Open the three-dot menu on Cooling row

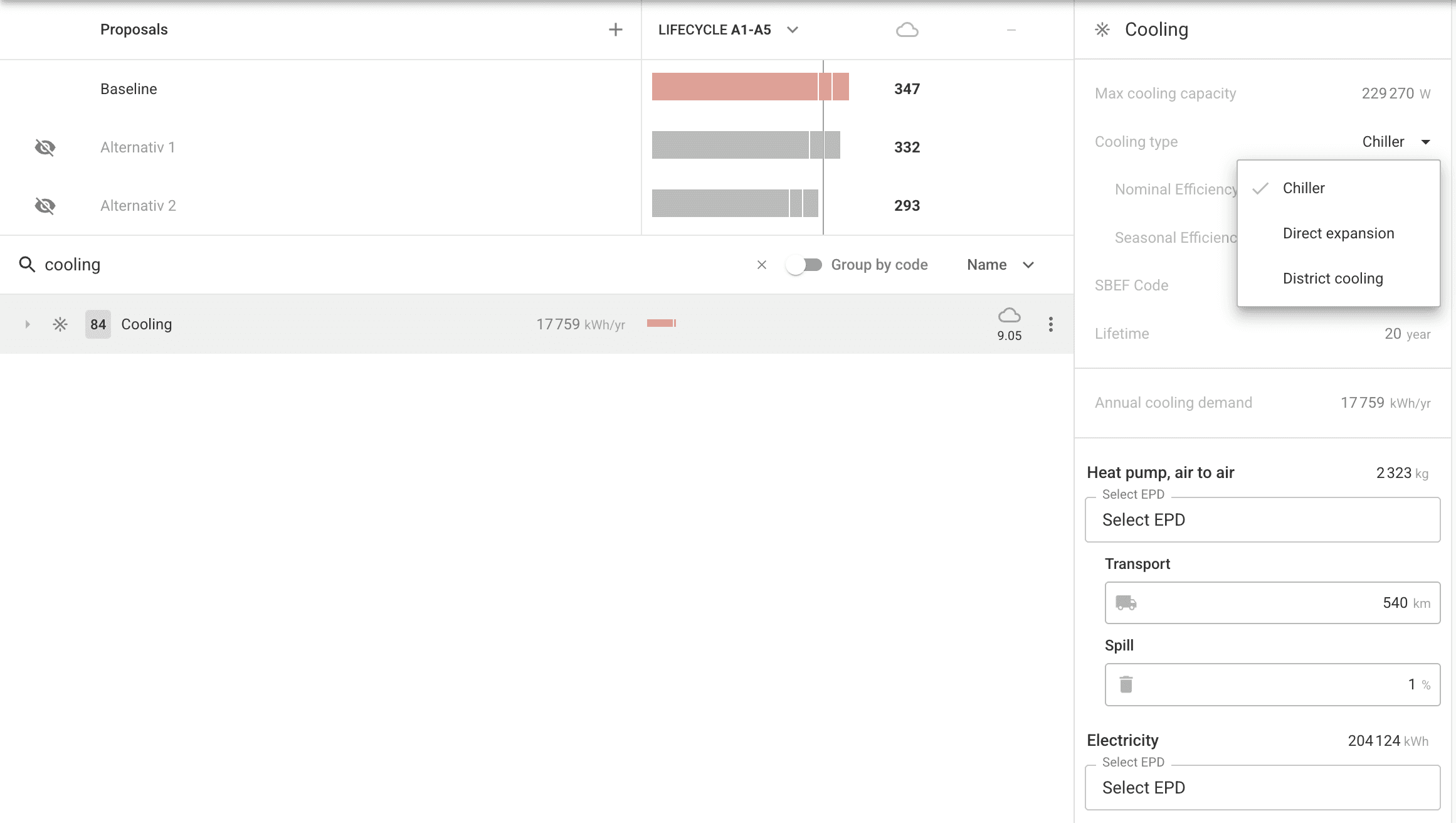tap(1050, 324)
